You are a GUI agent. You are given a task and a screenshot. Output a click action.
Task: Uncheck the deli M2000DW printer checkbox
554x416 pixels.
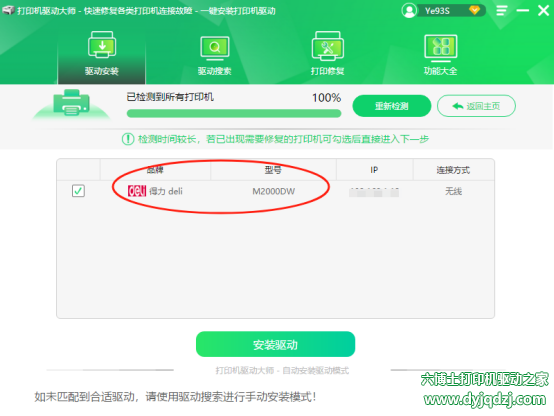tap(78, 191)
